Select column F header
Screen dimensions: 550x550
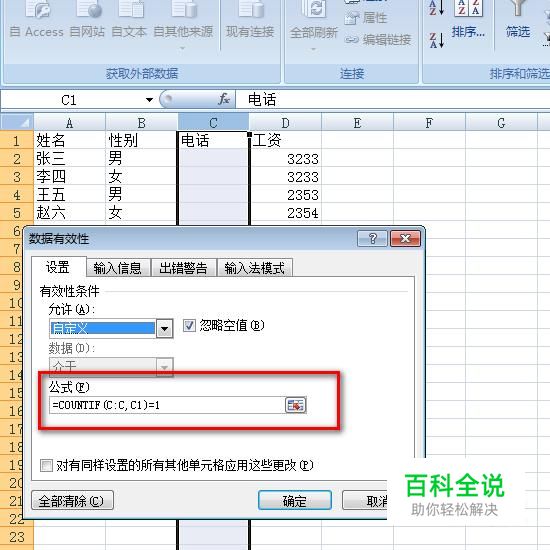click(429, 123)
